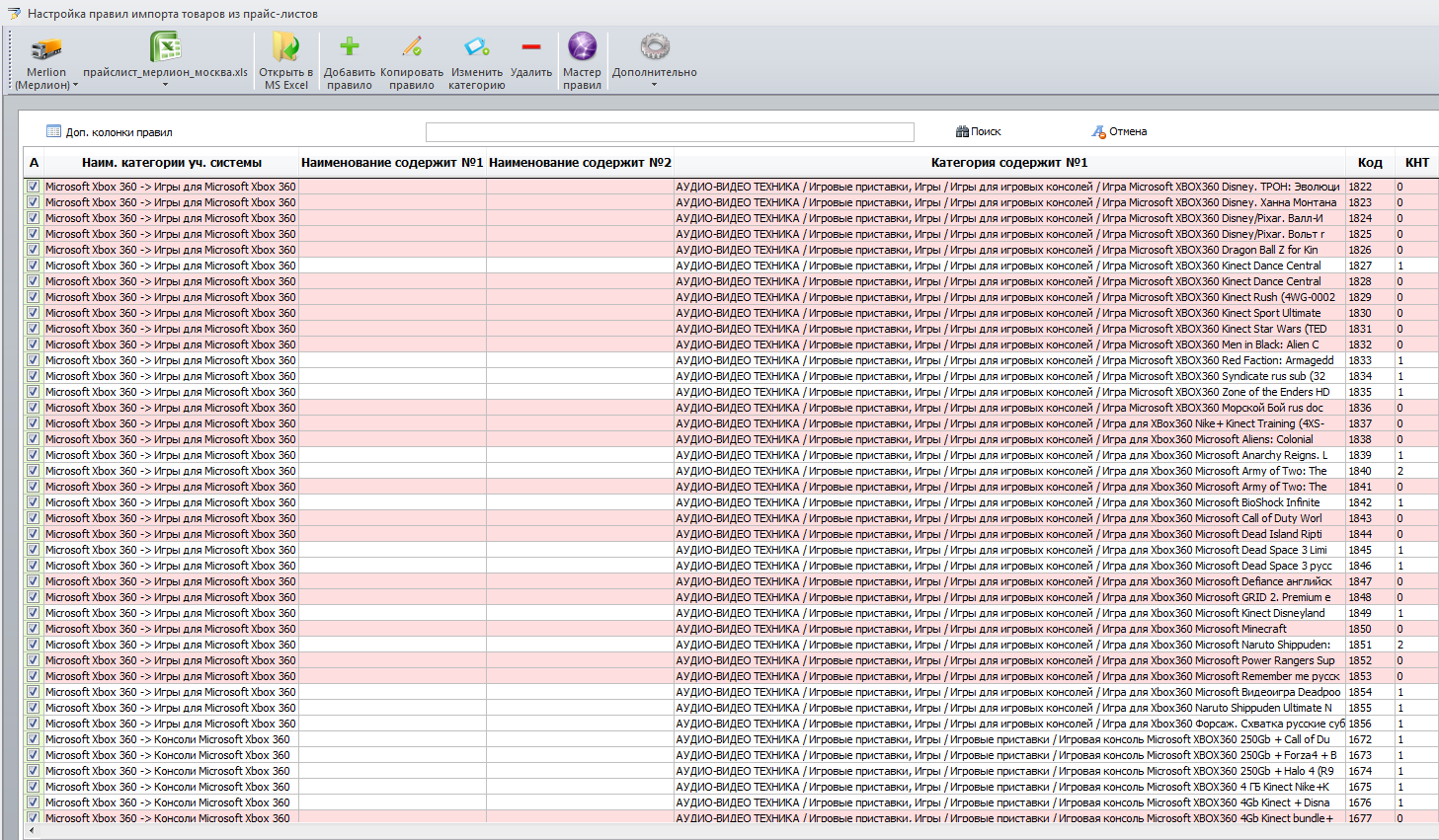This screenshot has height=840, width=1439.
Task: Select the Merlion supplier truck icon
Action: tap(46, 48)
